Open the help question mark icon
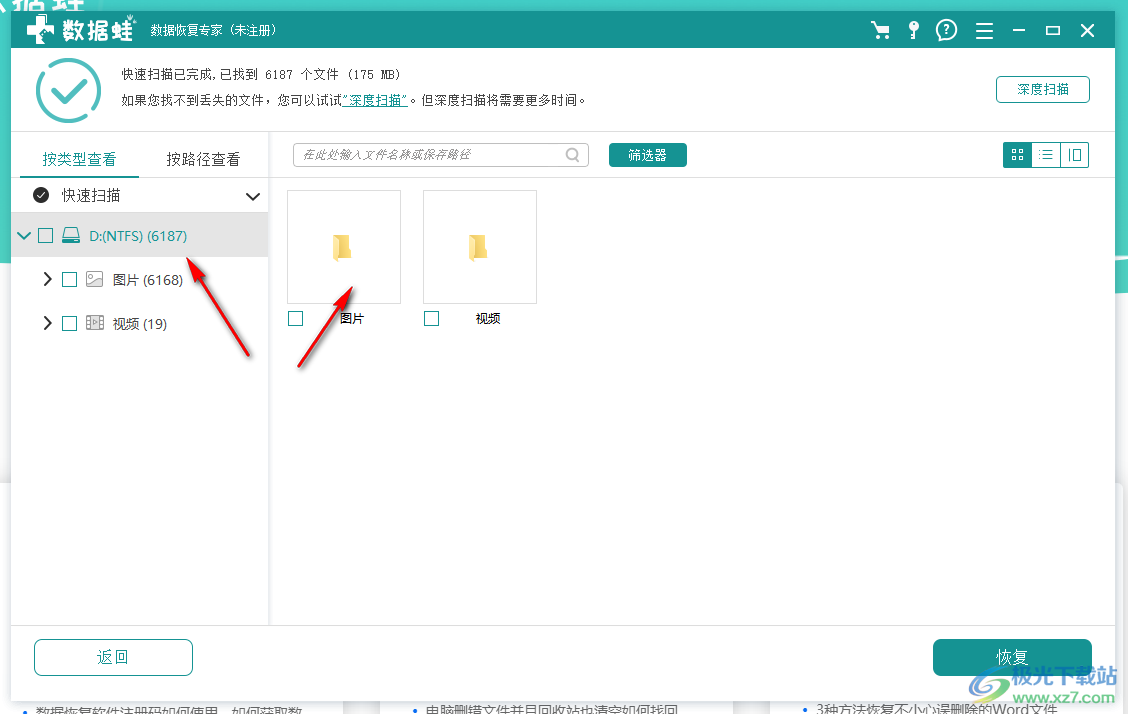The image size is (1128, 714). 946,30
